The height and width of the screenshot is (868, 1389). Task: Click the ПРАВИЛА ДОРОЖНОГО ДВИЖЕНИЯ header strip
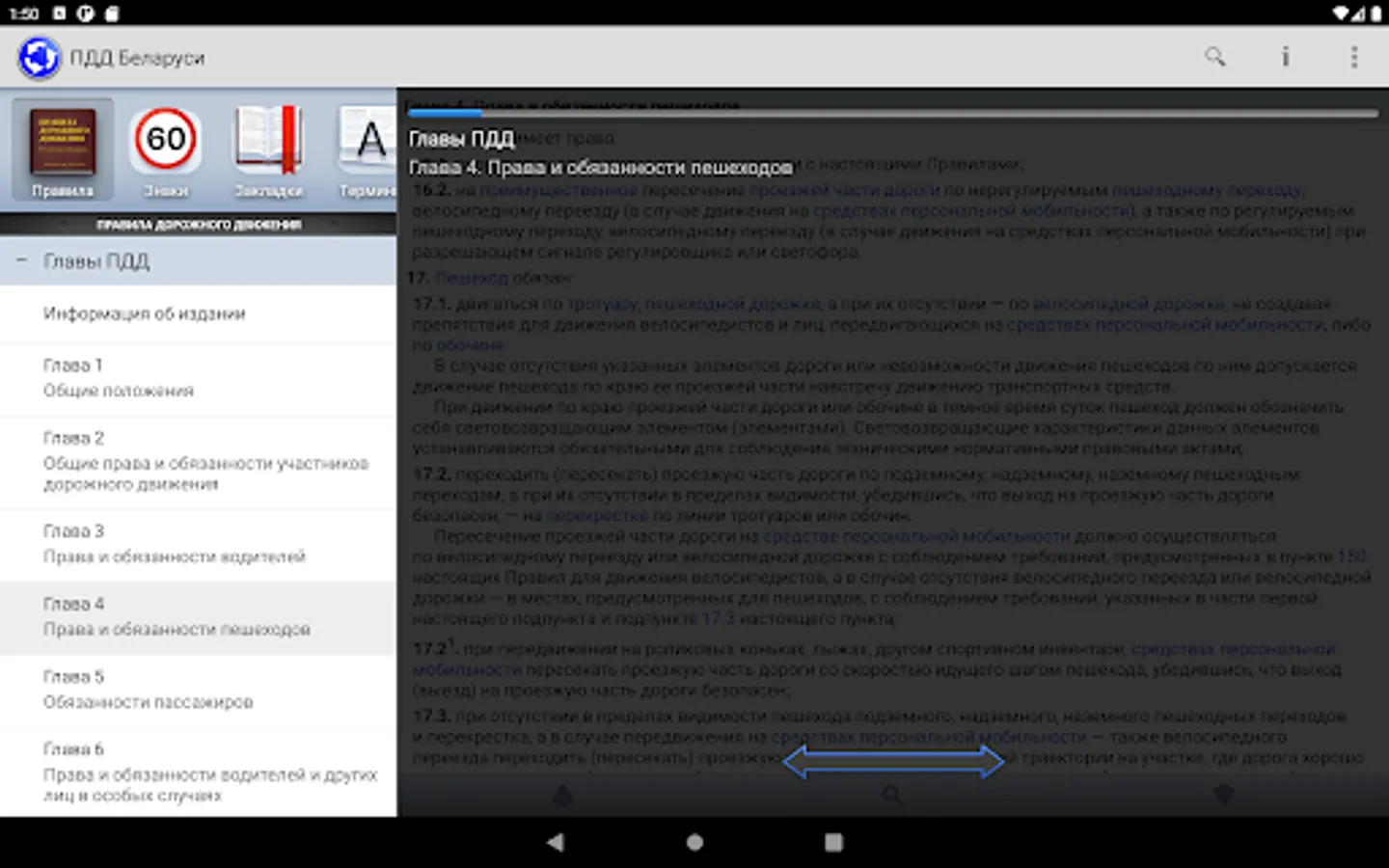tap(198, 225)
